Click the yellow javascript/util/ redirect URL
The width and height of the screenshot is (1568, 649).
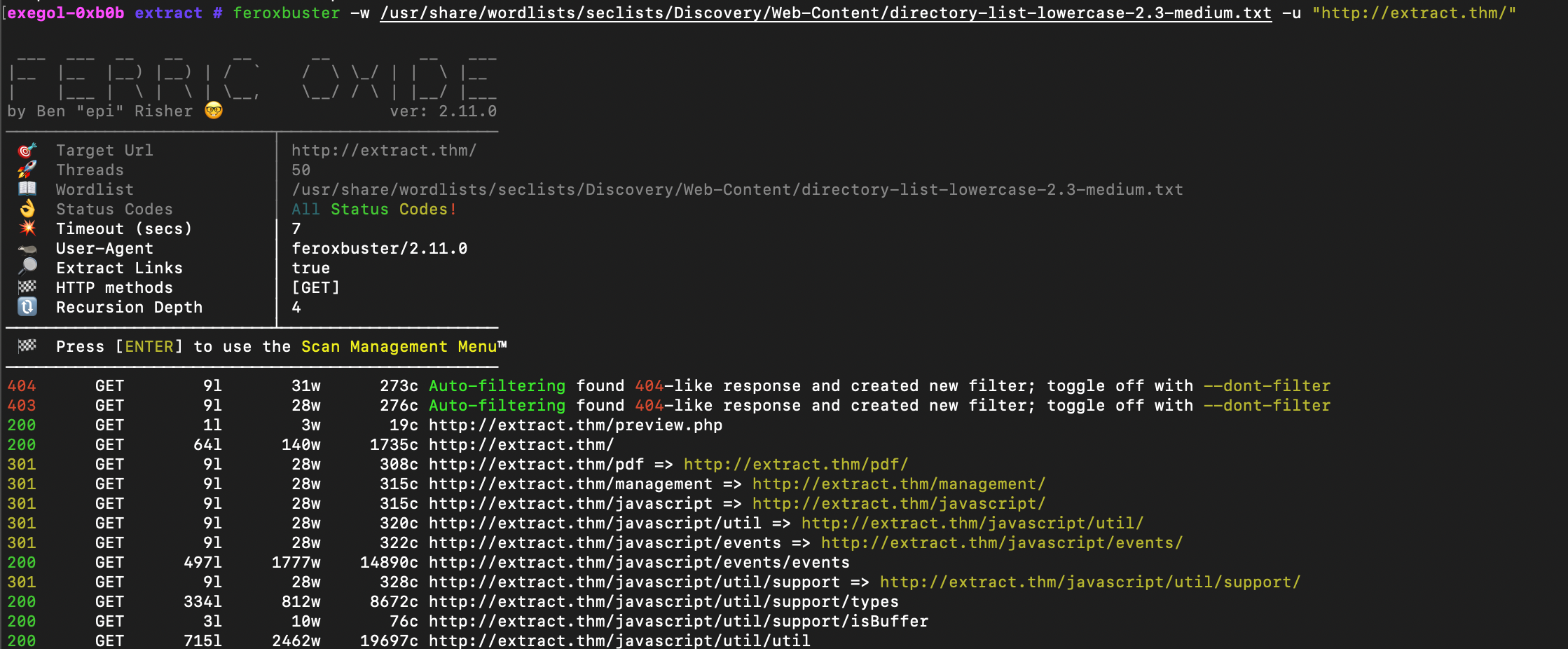pos(972,523)
